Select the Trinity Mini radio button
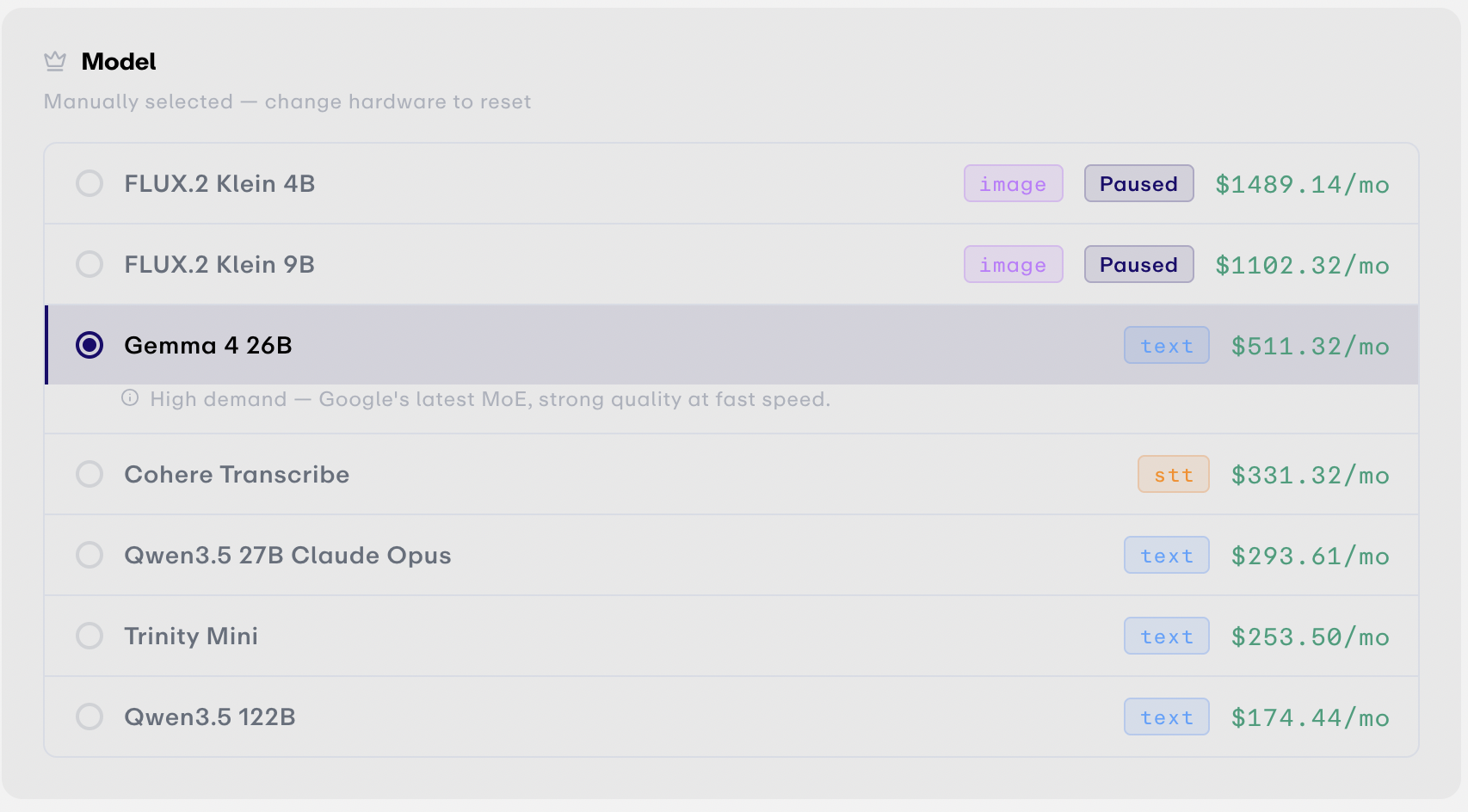Screen dimensions: 1468x812 89,636
